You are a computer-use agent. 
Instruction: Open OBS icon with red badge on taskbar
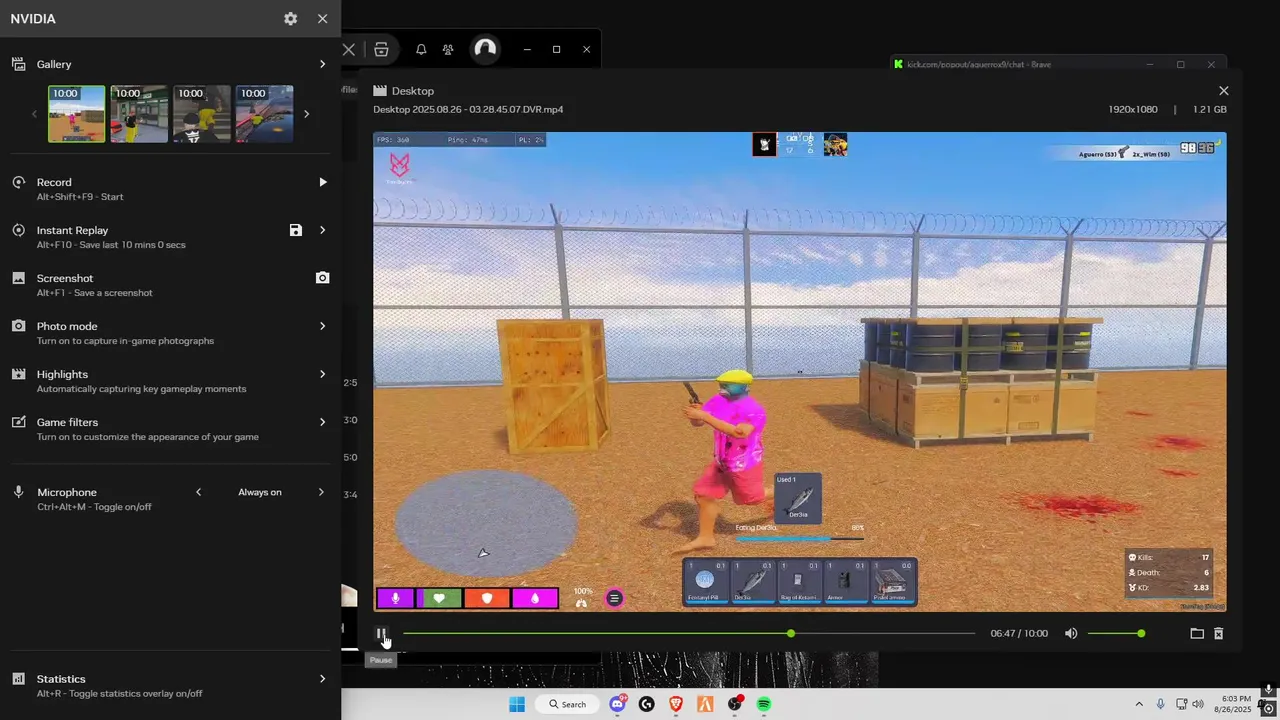[x=735, y=704]
